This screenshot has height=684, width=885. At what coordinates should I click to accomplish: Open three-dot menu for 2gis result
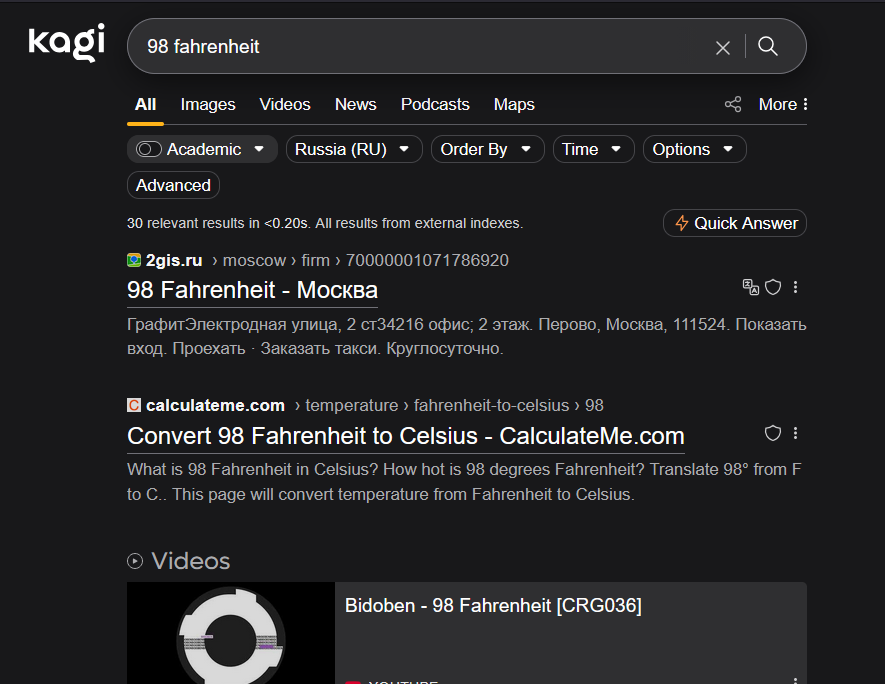[x=796, y=287]
